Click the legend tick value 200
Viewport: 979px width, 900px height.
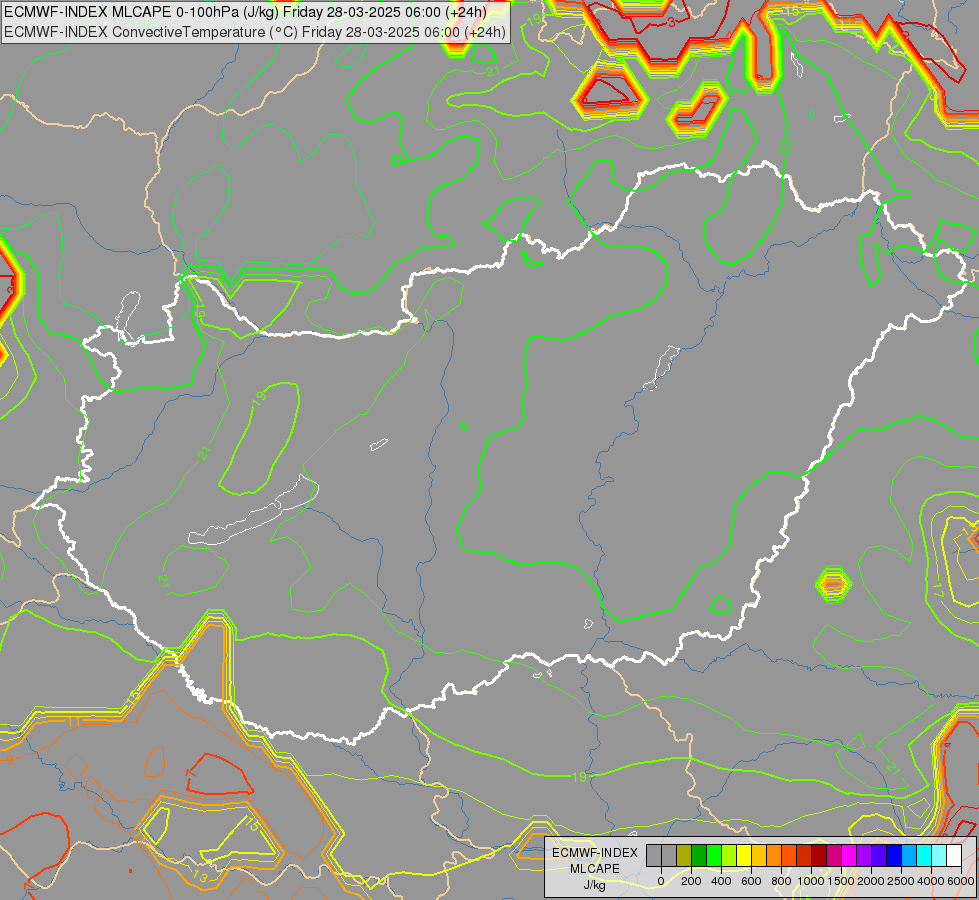click(691, 881)
